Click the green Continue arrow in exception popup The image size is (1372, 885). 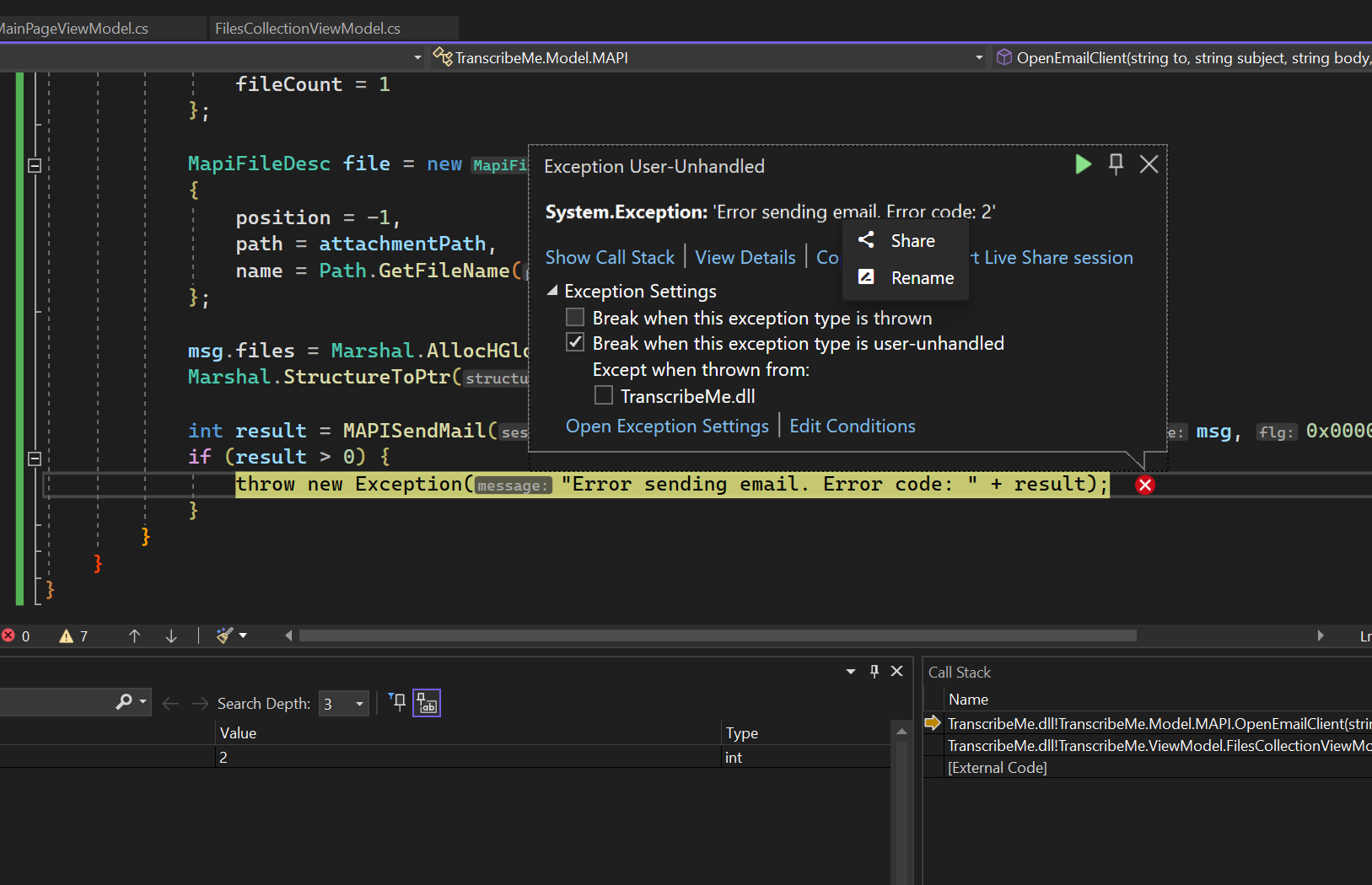click(1083, 164)
